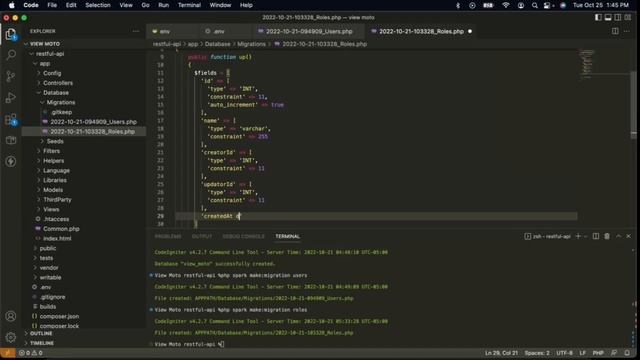Image resolution: width=640 pixels, height=360 pixels.
Task: Click the unsaved dot on Roles.php tab
Action: [470, 31]
